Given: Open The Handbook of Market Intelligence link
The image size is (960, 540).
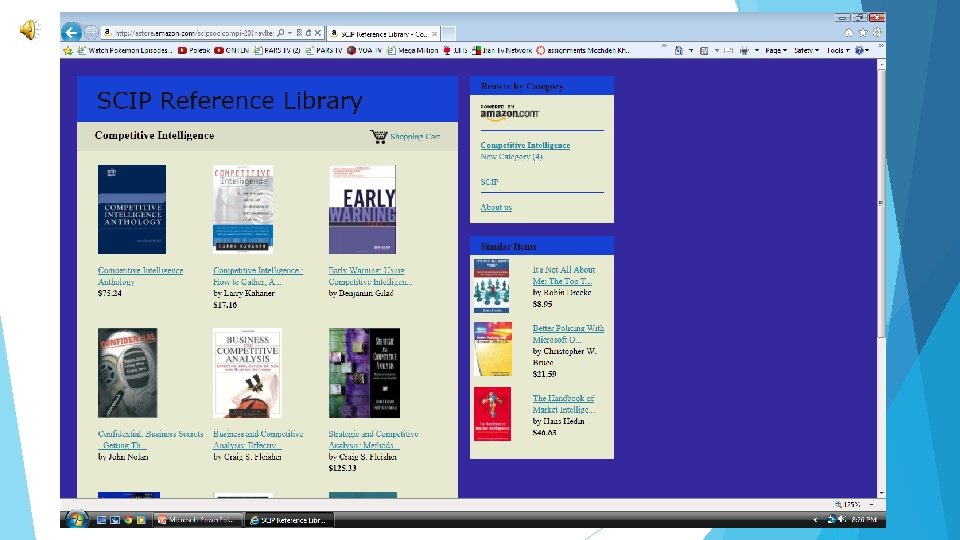Looking at the screenshot, I should (x=563, y=404).
